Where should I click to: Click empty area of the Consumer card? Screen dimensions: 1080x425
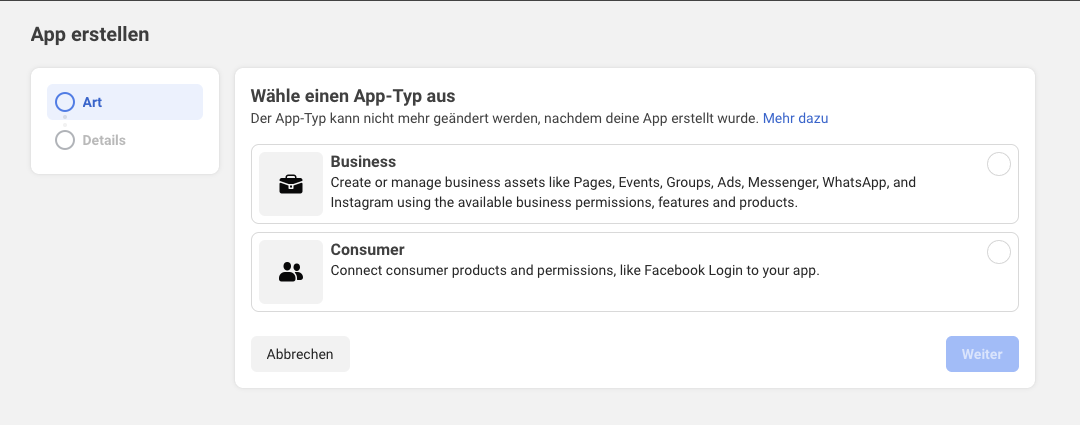(900, 290)
